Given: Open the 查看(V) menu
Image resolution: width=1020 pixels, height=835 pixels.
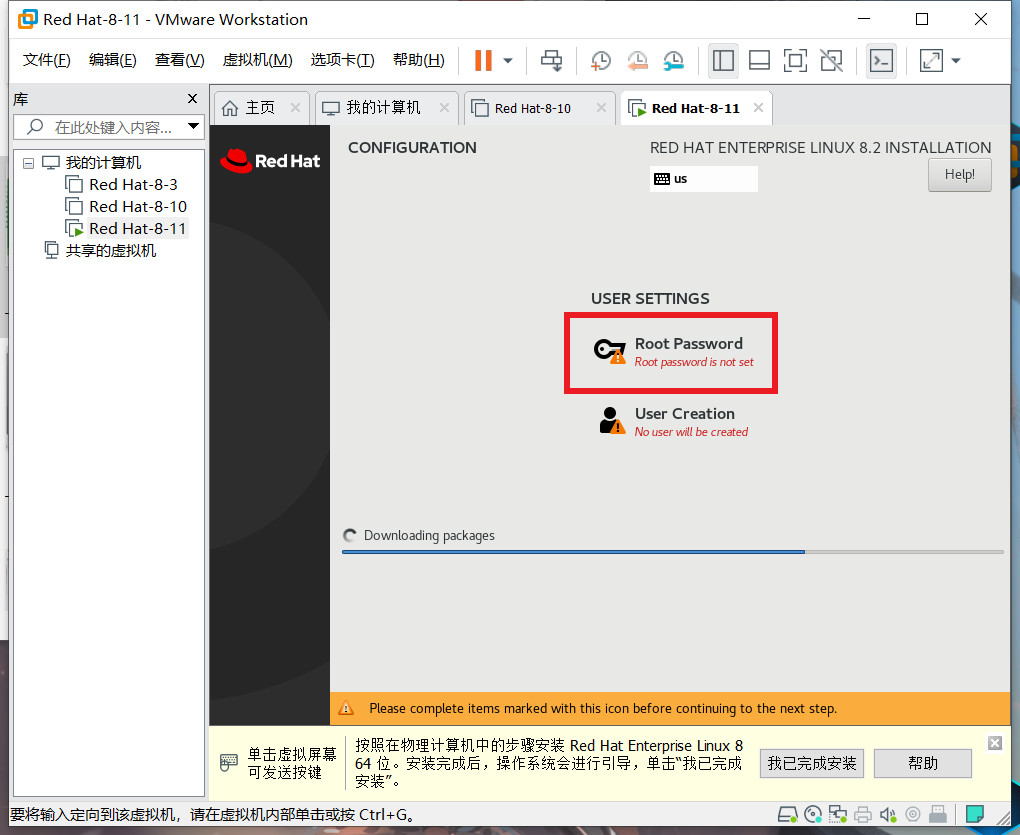Looking at the screenshot, I should coord(180,60).
